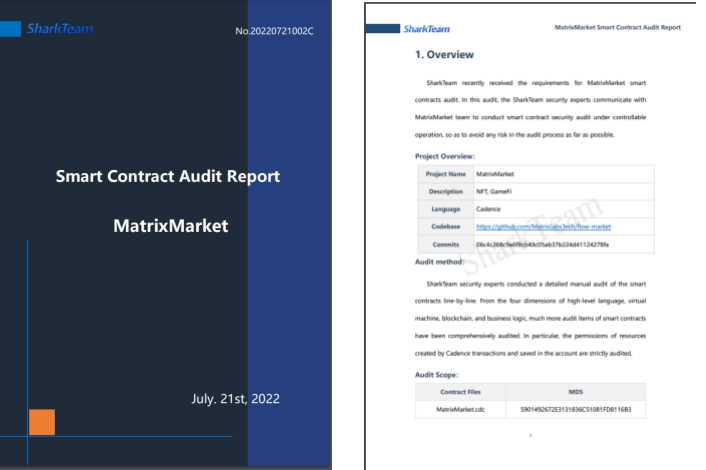Click the MD5 column header
The image size is (706, 470).
point(575,392)
